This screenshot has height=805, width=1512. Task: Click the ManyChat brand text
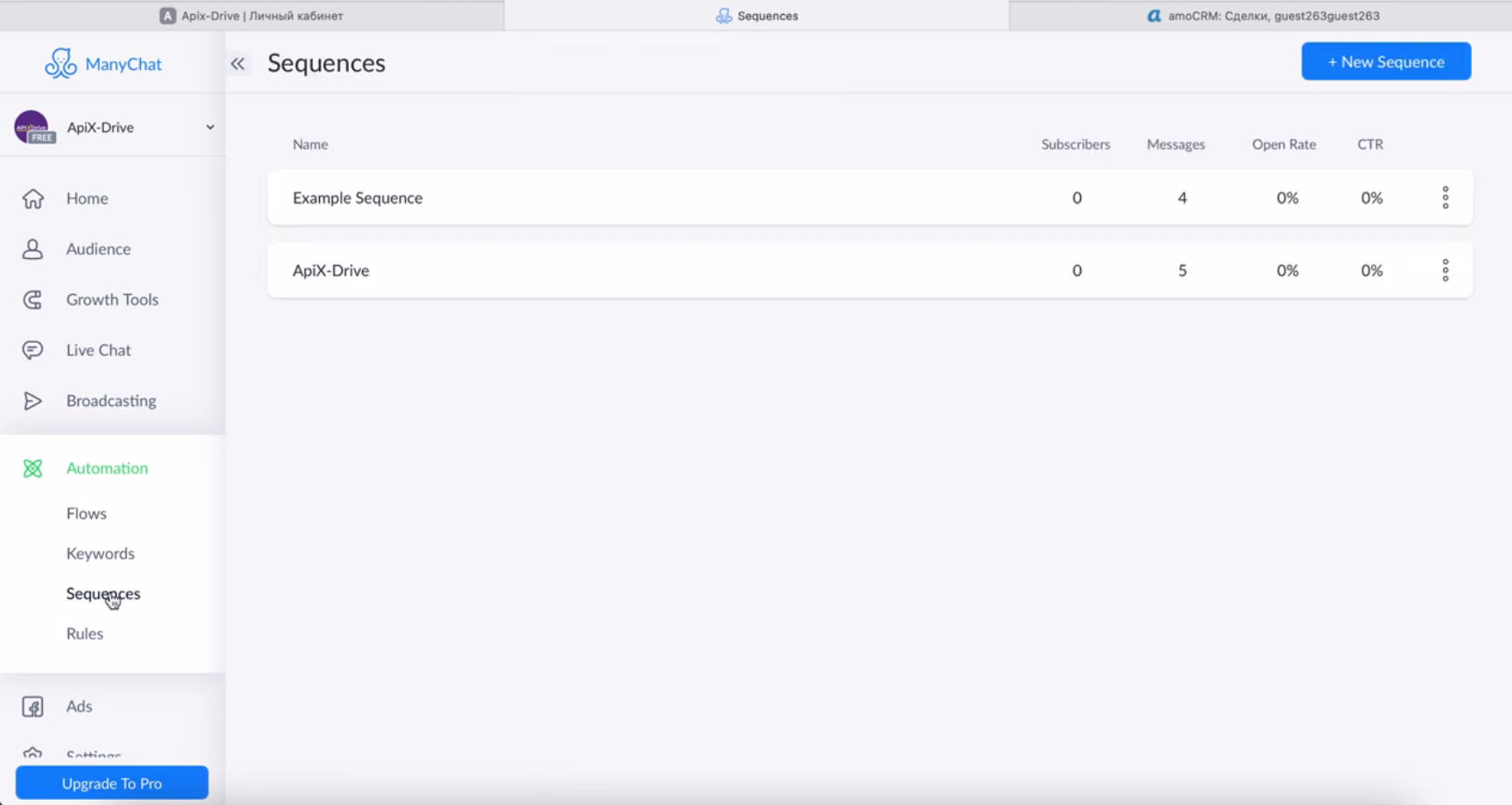point(123,64)
